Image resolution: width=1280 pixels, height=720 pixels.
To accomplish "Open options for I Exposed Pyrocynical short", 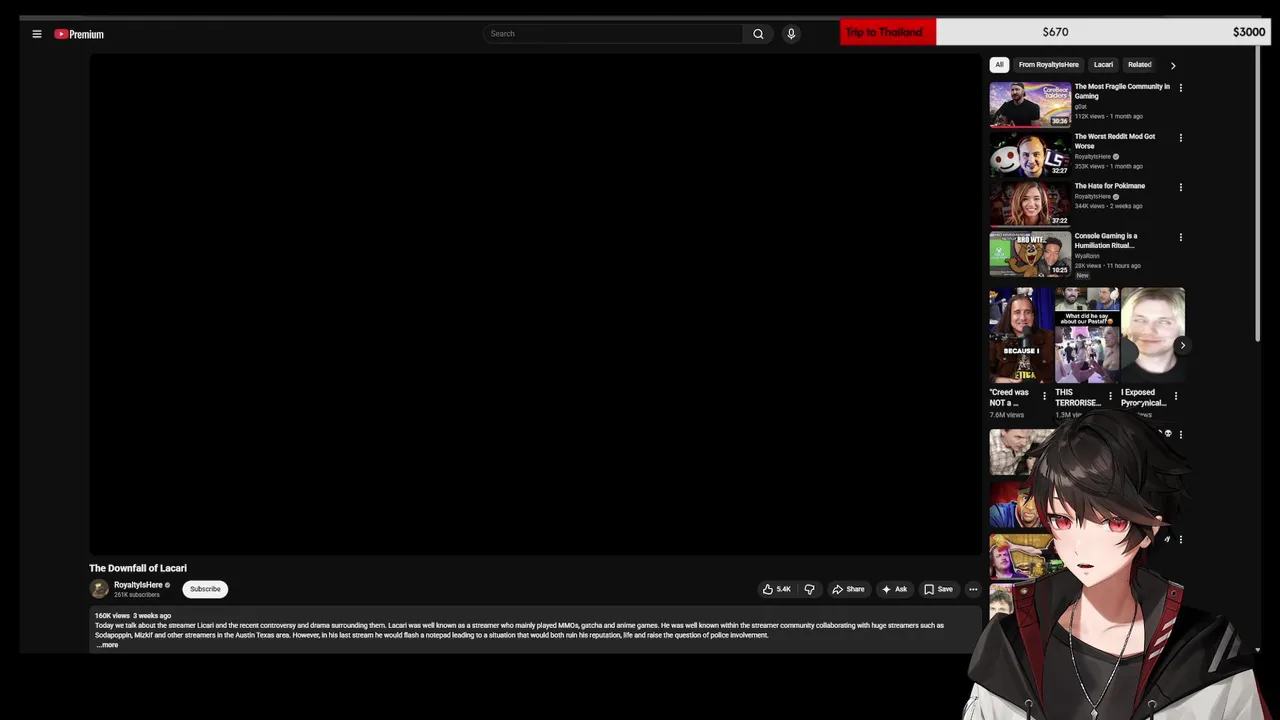I will pos(1176,396).
